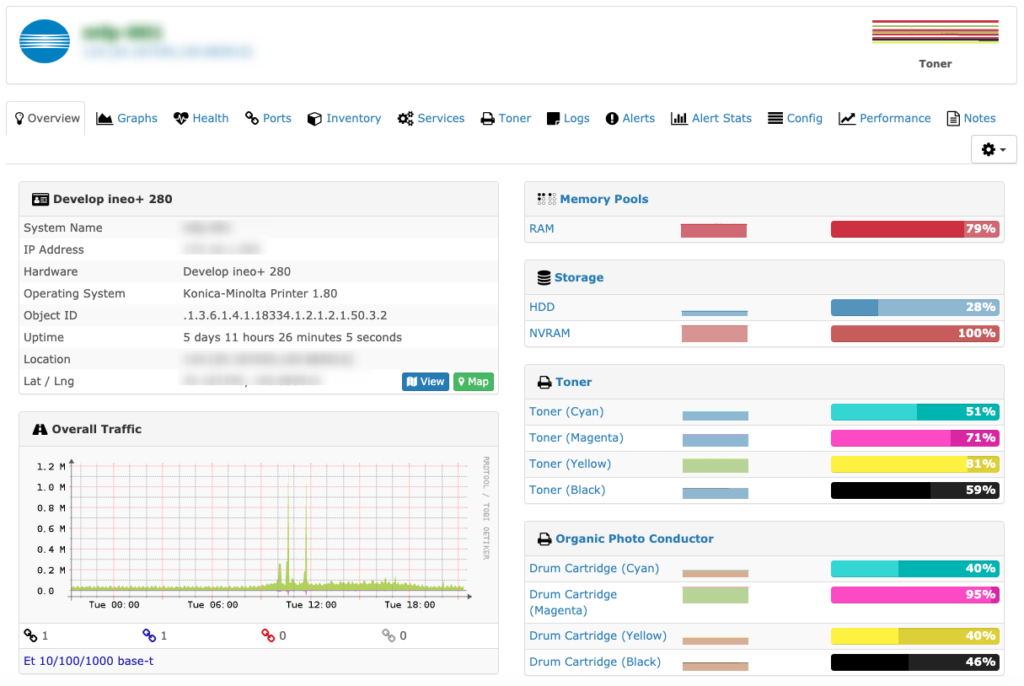The width and height of the screenshot is (1024, 686).
Task: Open the Health heartbeat tab
Action: pos(201,118)
